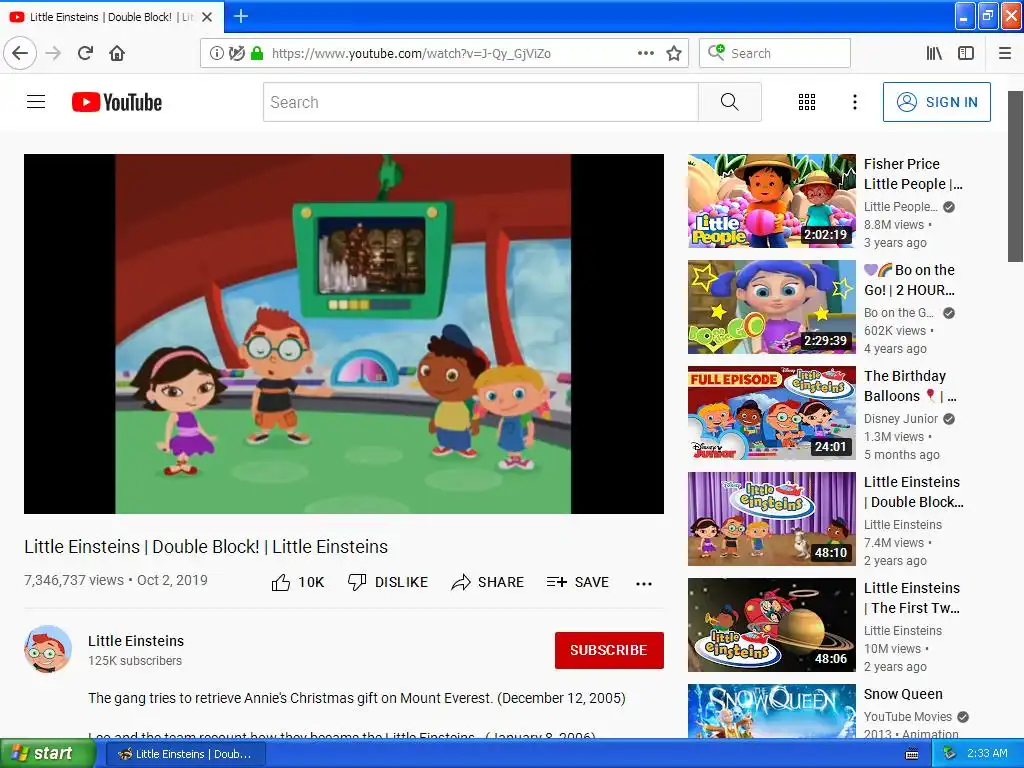
Task: Toggle the Firefox sidebar icon
Action: pyautogui.click(x=966, y=53)
